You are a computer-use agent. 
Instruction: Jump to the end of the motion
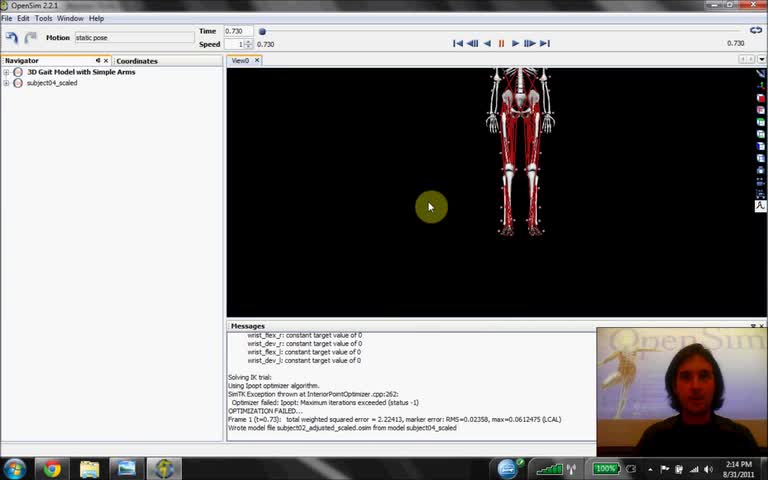pos(545,44)
